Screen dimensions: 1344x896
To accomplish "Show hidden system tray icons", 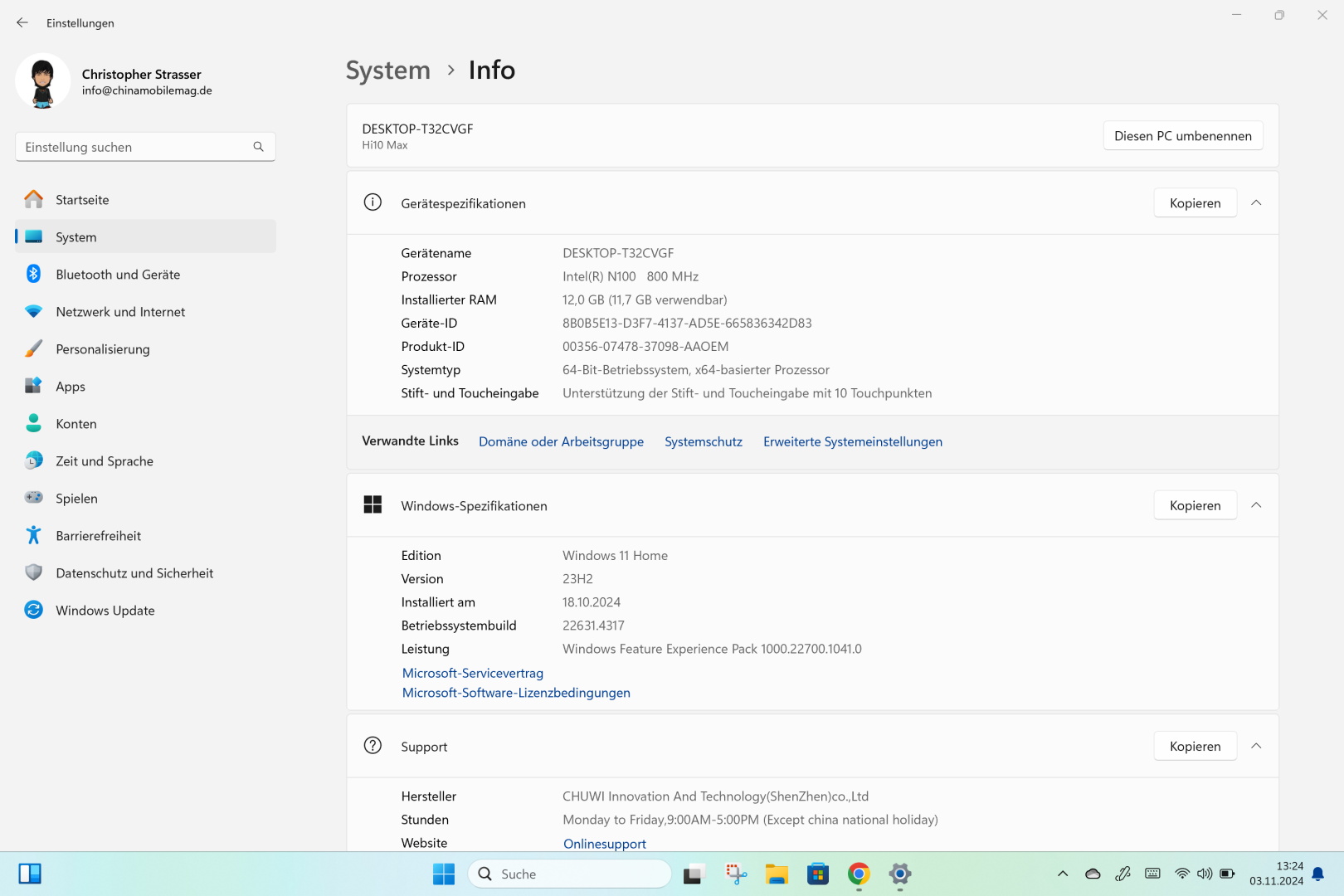I will click(x=1063, y=874).
